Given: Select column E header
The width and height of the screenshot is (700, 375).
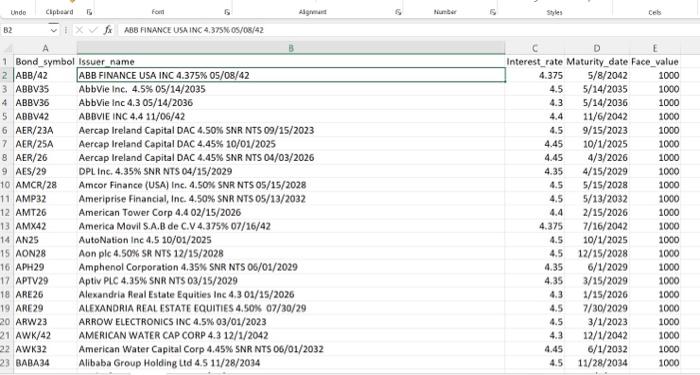Looking at the screenshot, I should [x=655, y=48].
